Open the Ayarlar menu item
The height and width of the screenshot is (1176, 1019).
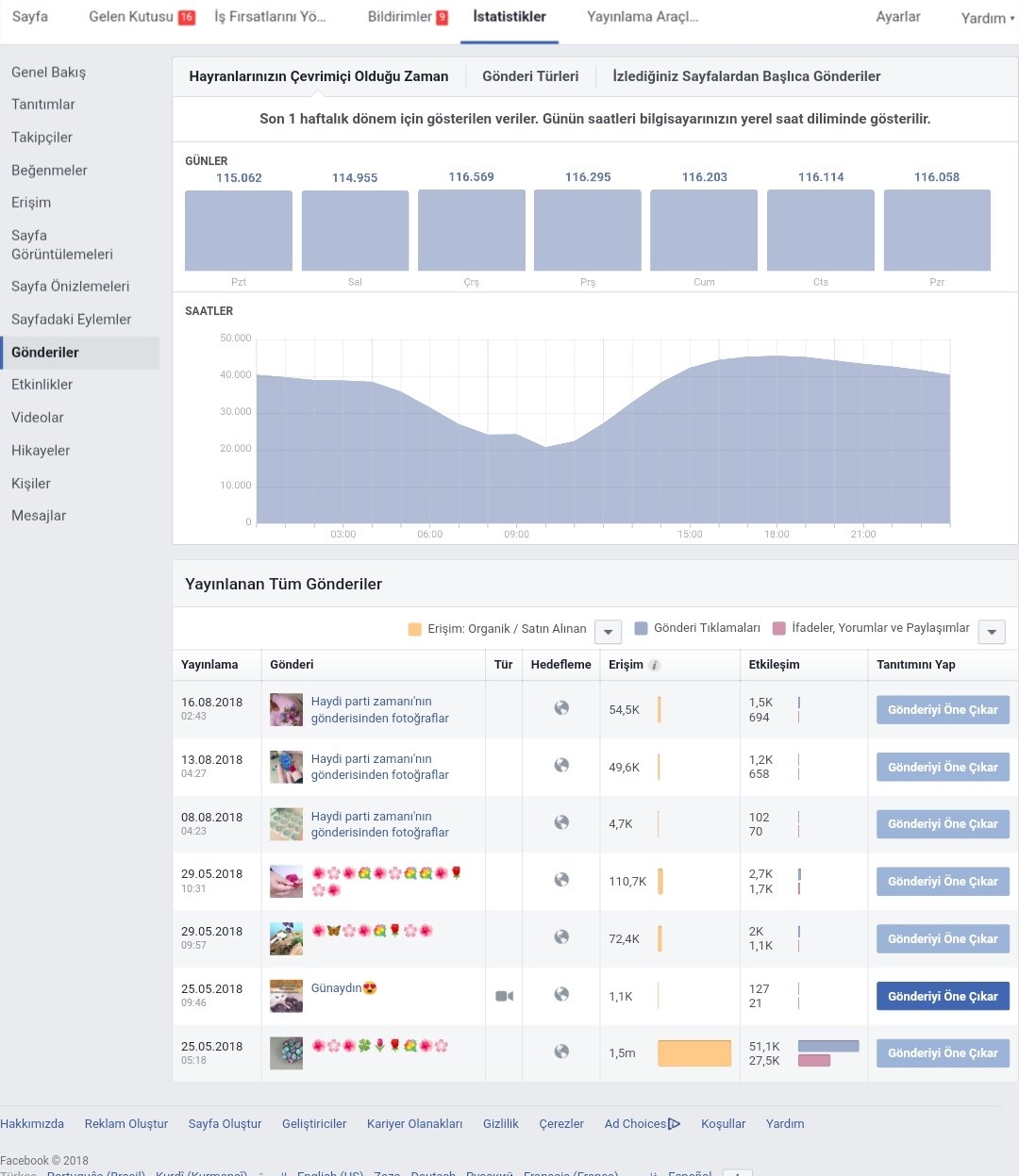click(898, 17)
